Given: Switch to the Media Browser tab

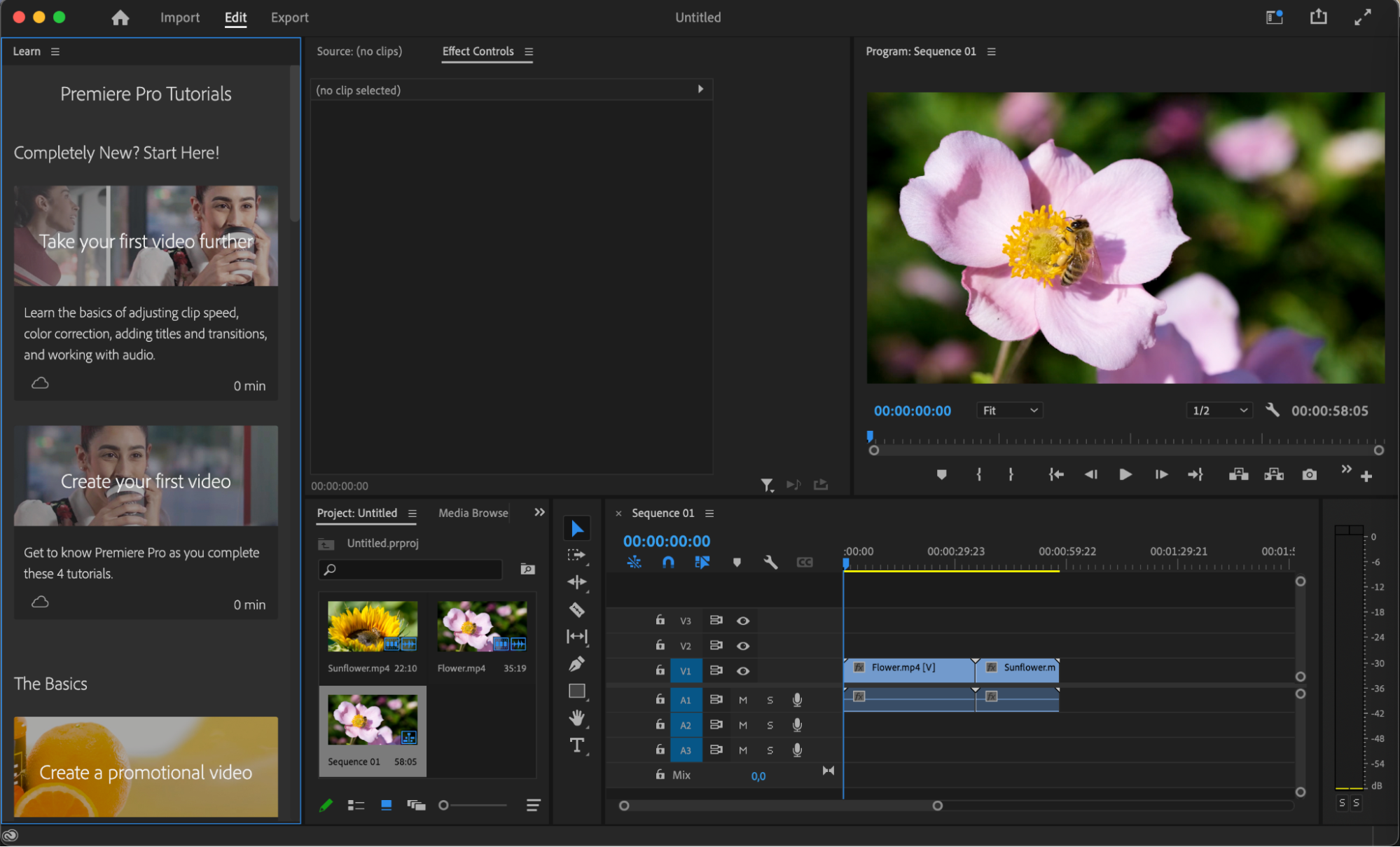Looking at the screenshot, I should pos(473,513).
